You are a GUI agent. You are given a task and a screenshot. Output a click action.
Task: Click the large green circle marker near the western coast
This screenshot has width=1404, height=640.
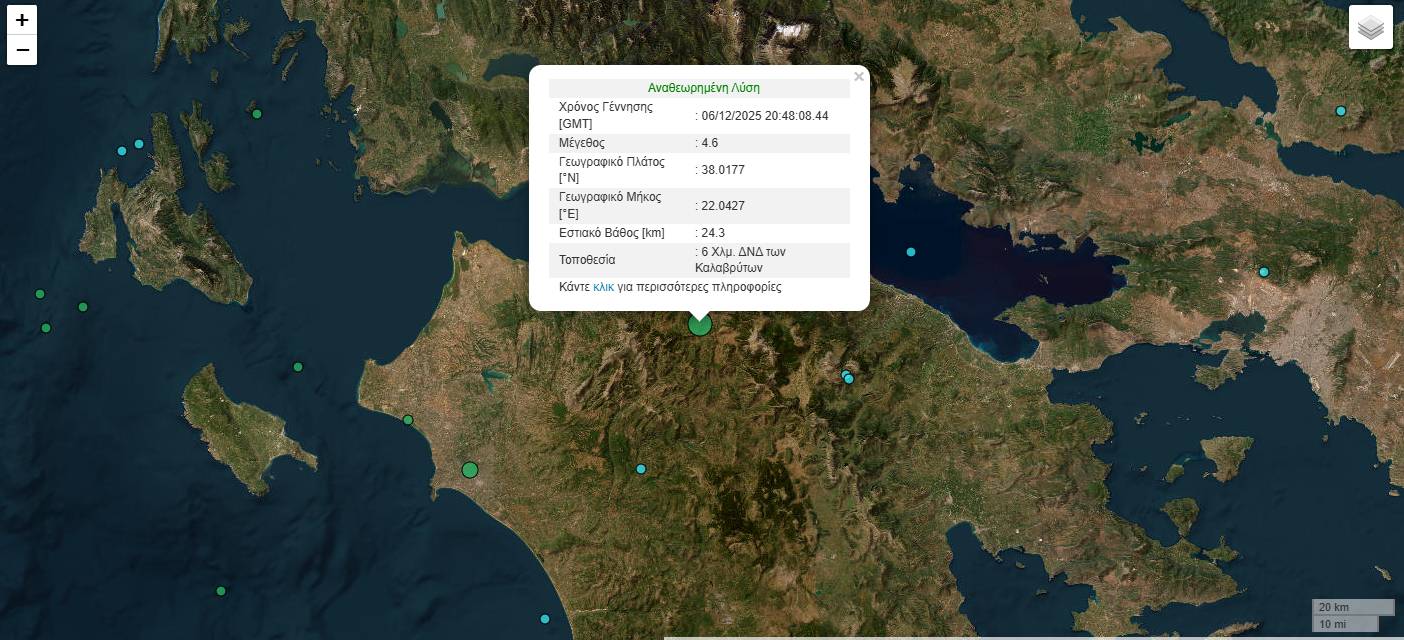[x=470, y=470]
